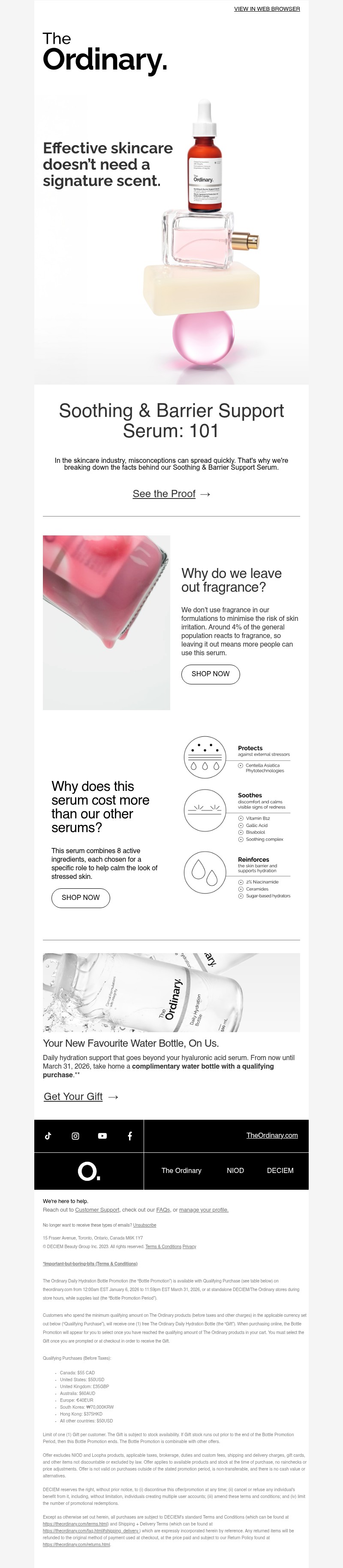The height and width of the screenshot is (1568, 343).
Task: Click 'See the Proof' link
Action: (165, 494)
